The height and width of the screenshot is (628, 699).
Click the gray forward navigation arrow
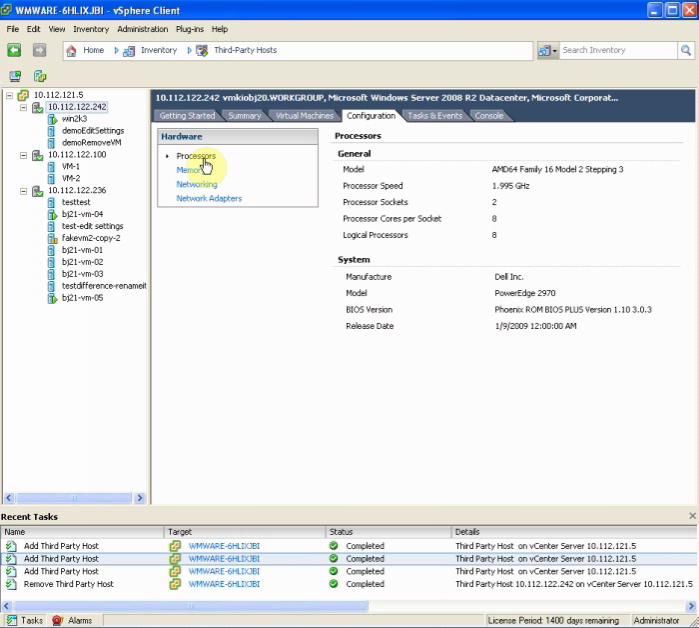(x=39, y=50)
